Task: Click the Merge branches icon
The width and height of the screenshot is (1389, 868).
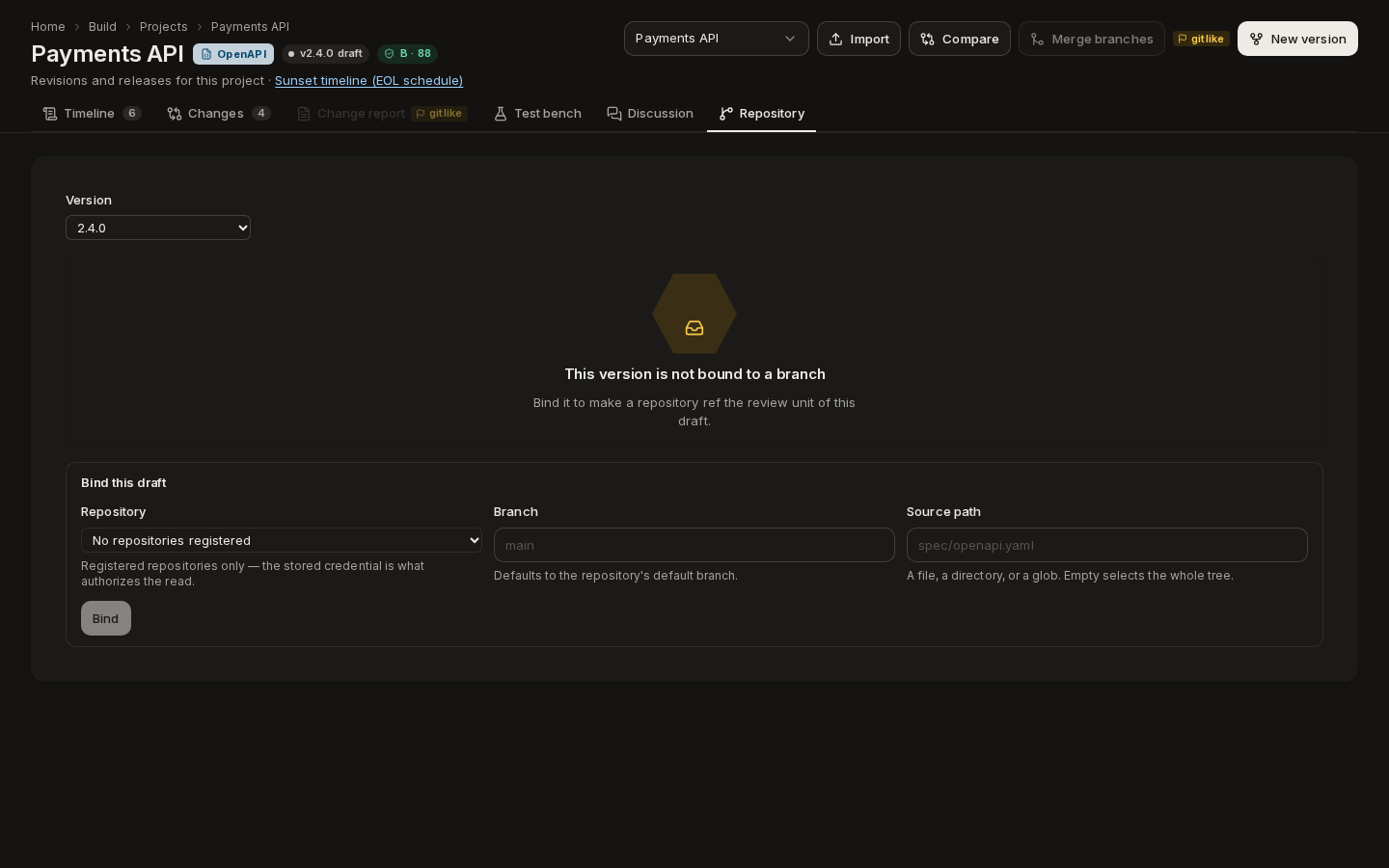Action: tap(1038, 40)
